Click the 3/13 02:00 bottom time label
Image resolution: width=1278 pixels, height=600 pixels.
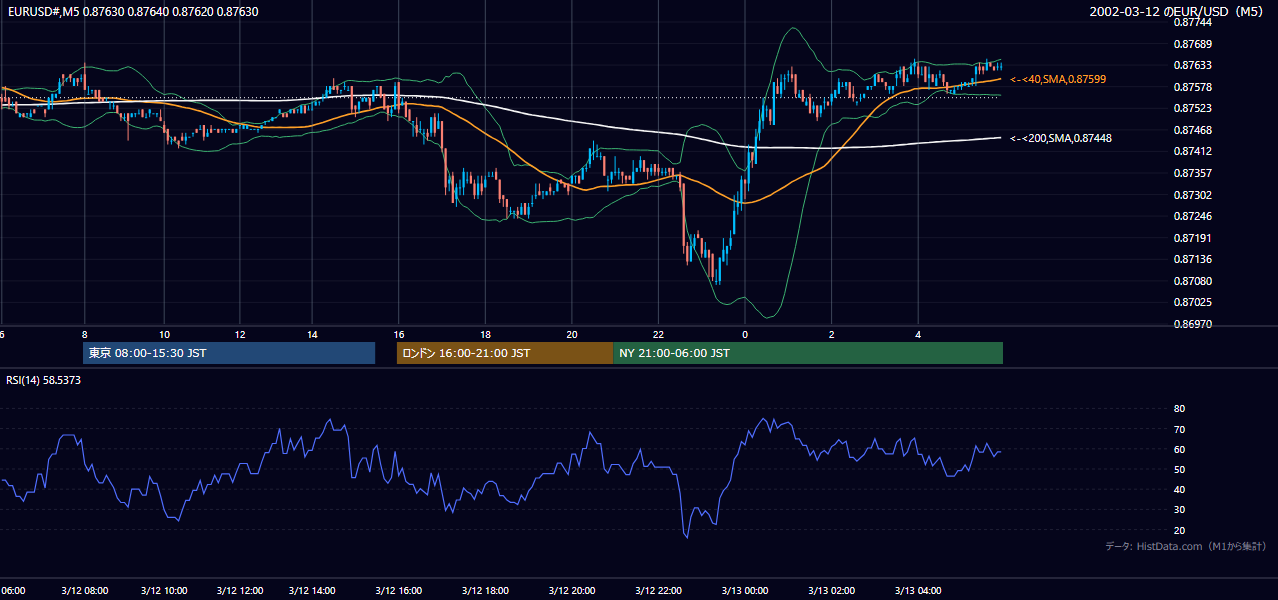click(x=832, y=590)
